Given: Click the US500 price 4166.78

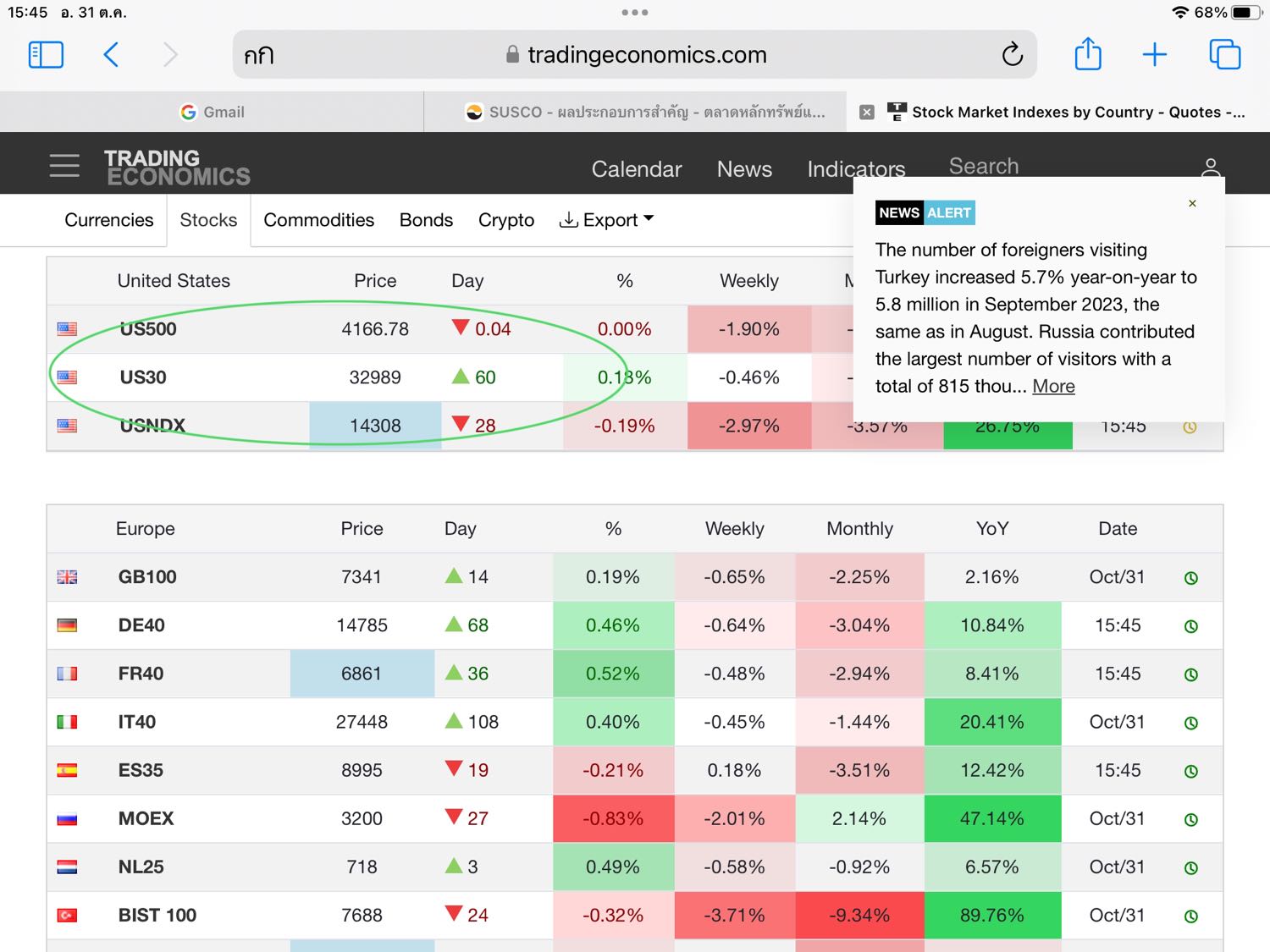Looking at the screenshot, I should coord(375,329).
